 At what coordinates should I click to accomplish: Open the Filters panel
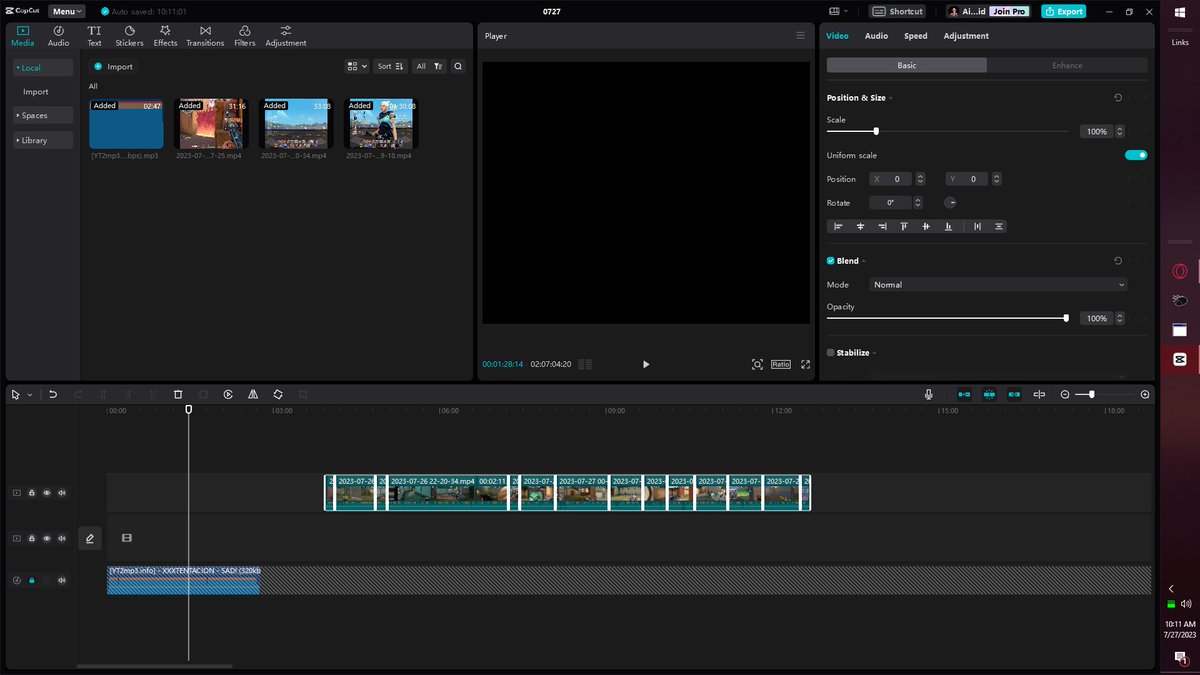[x=245, y=36]
